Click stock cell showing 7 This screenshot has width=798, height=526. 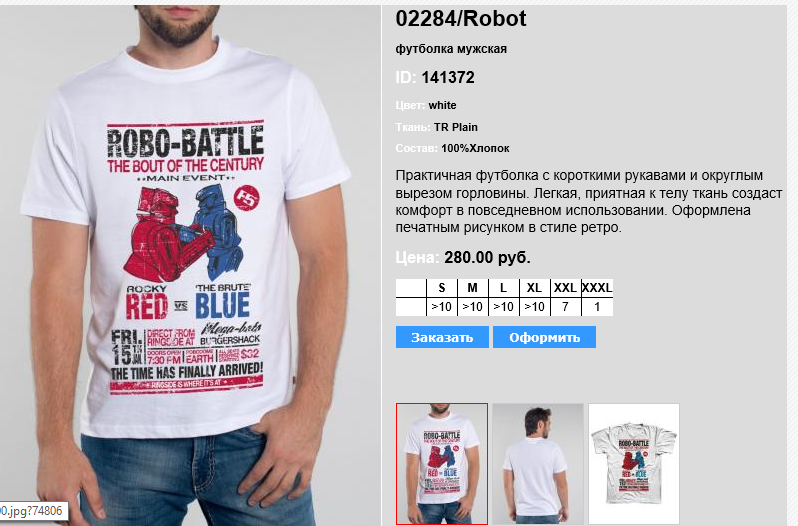(x=565, y=307)
